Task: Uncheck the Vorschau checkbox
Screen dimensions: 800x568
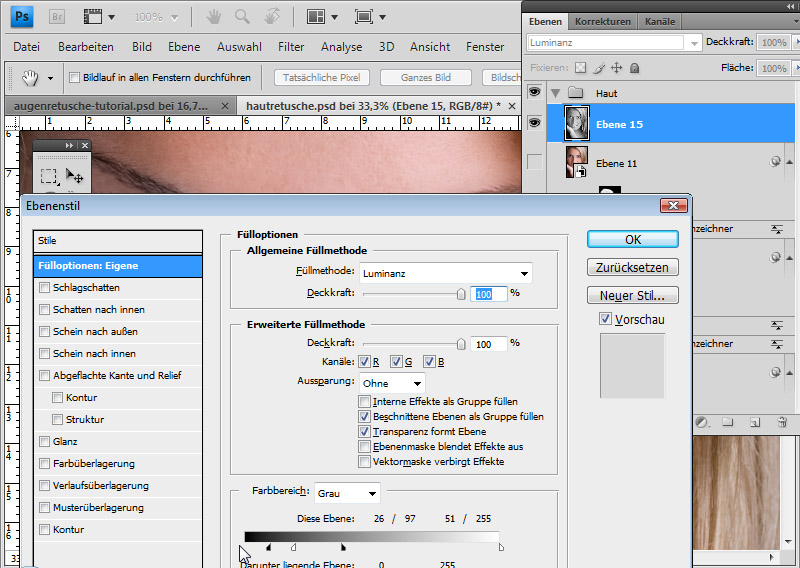Action: point(605,319)
